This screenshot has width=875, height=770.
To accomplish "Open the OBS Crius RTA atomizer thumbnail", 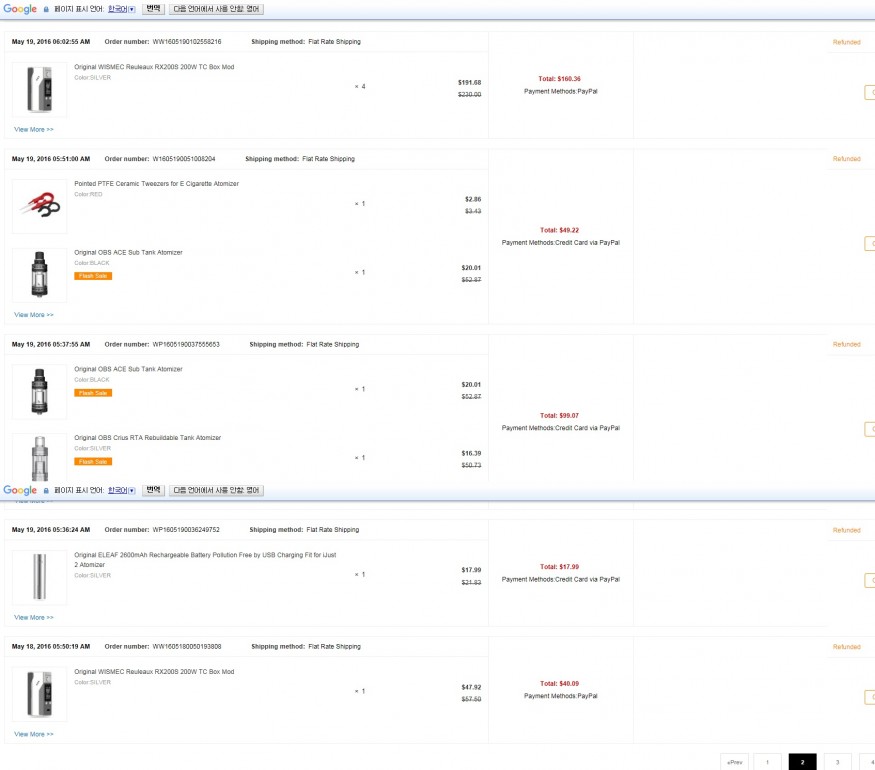I will coord(40,458).
